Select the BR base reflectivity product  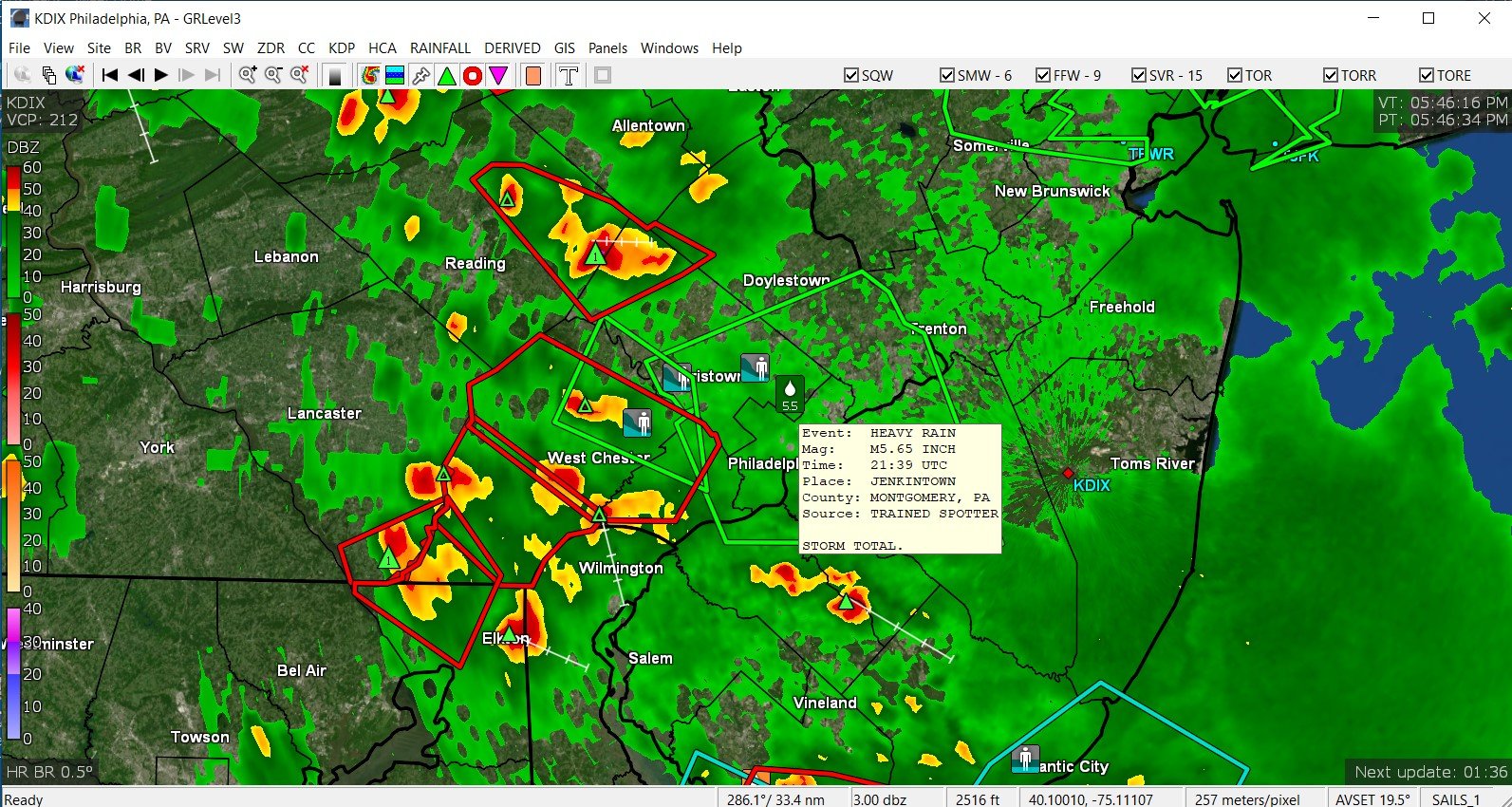(x=133, y=47)
